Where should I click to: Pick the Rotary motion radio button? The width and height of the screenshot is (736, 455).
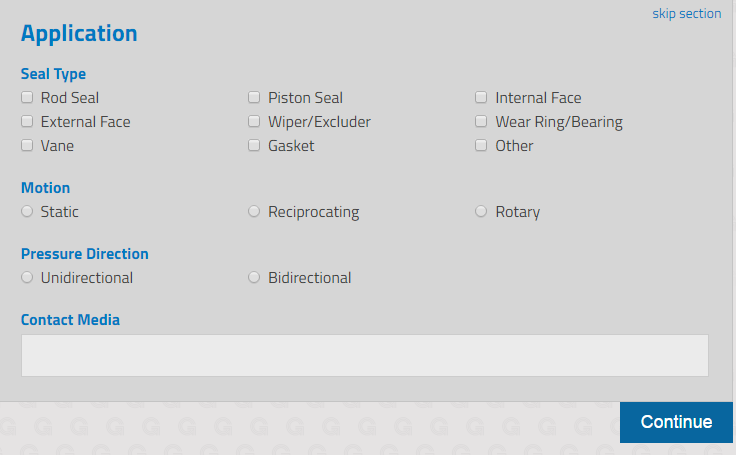pyautogui.click(x=482, y=212)
